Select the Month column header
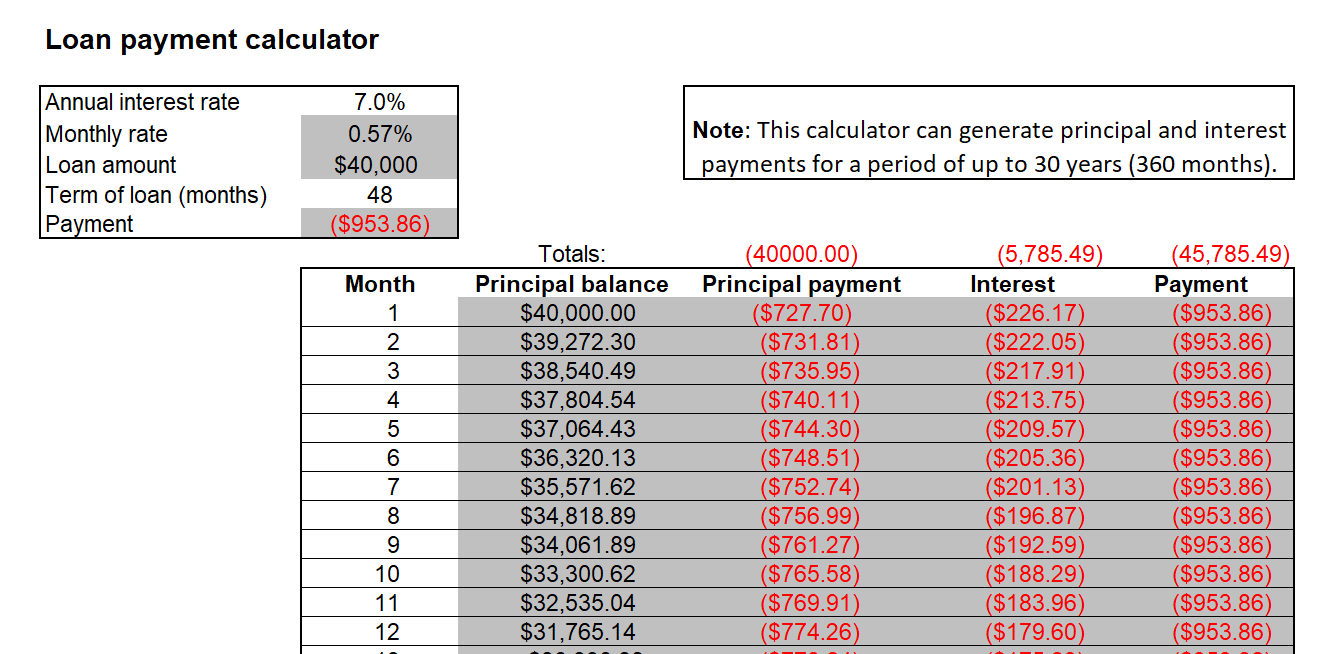Screen dimensions: 1324x654 pyautogui.click(x=380, y=284)
